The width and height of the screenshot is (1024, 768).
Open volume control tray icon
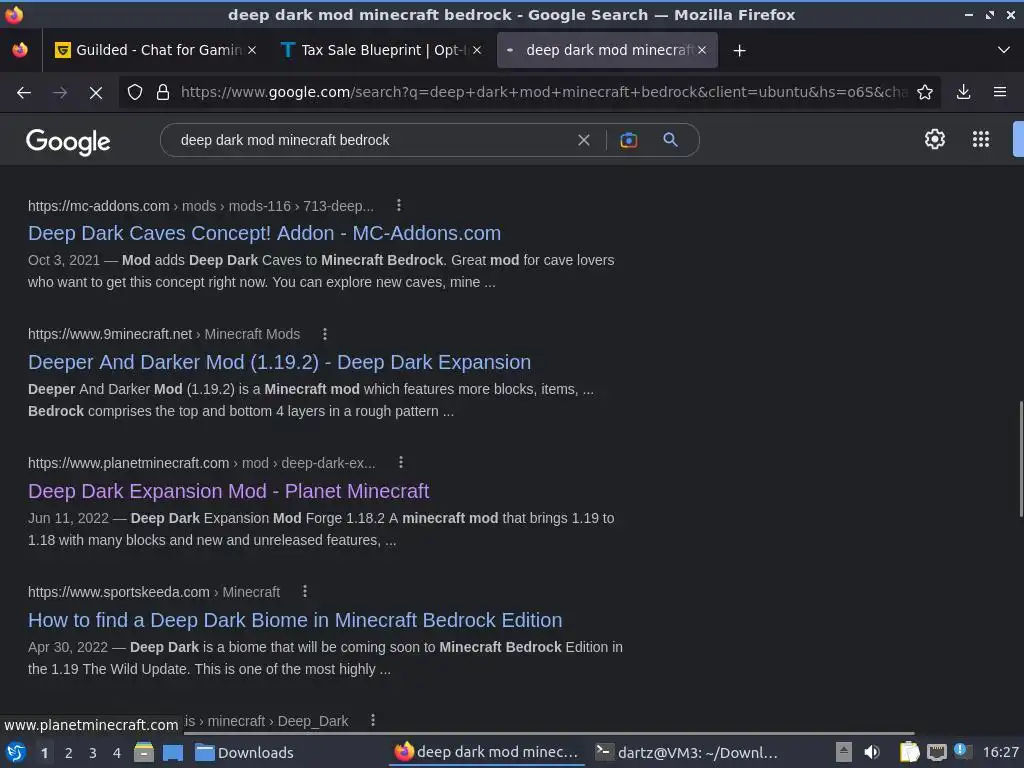[x=872, y=752]
